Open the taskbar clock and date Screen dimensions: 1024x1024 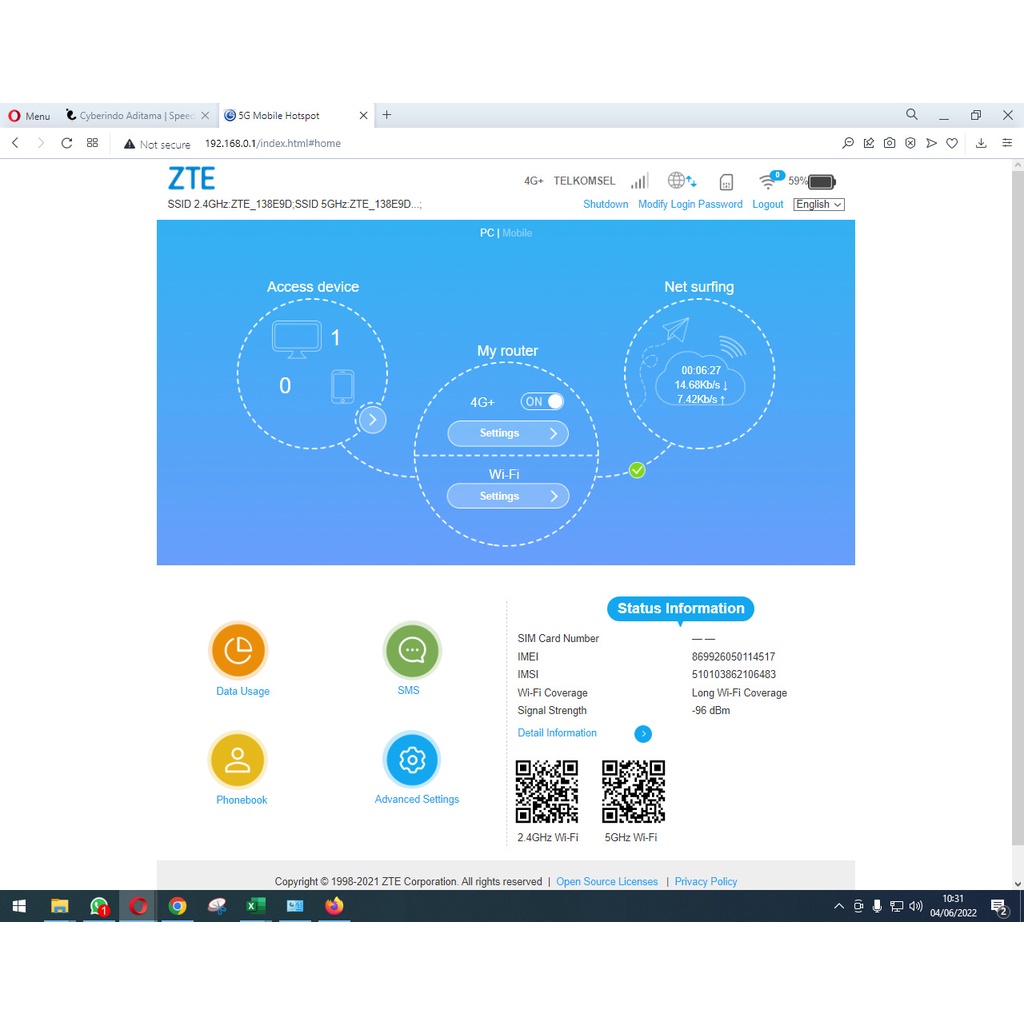click(x=953, y=906)
